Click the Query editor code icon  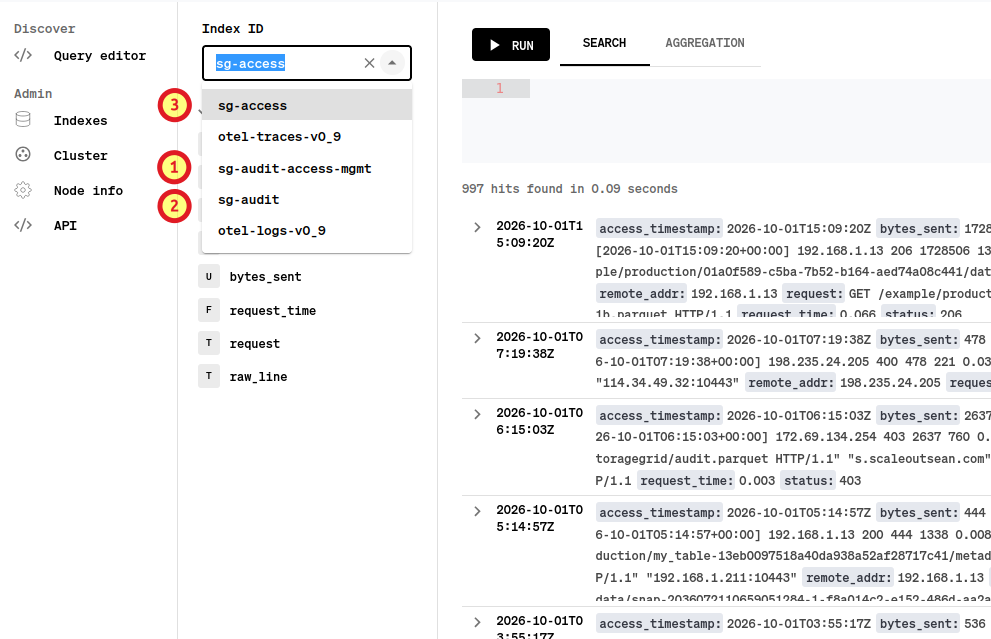click(23, 56)
